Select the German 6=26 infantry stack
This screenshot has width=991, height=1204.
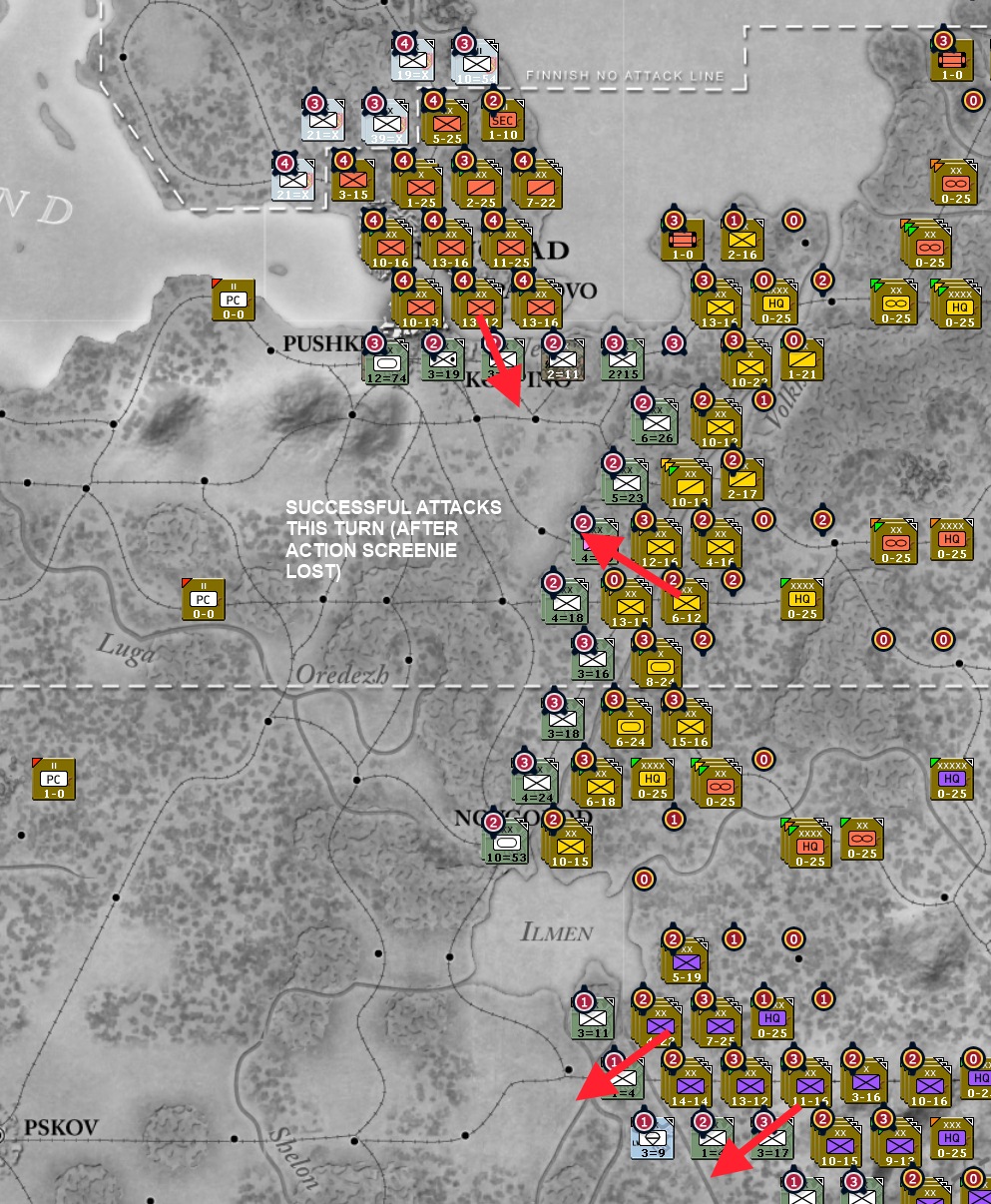pos(656,422)
